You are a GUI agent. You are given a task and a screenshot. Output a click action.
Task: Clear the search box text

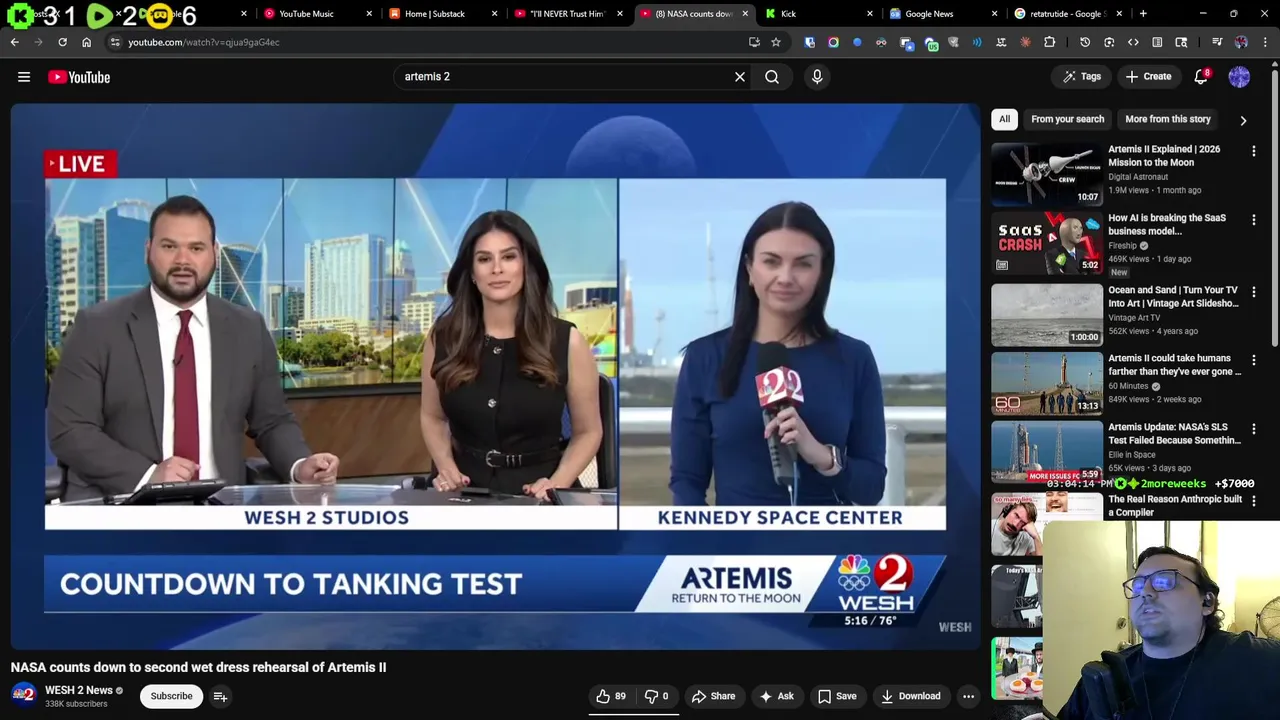740,77
